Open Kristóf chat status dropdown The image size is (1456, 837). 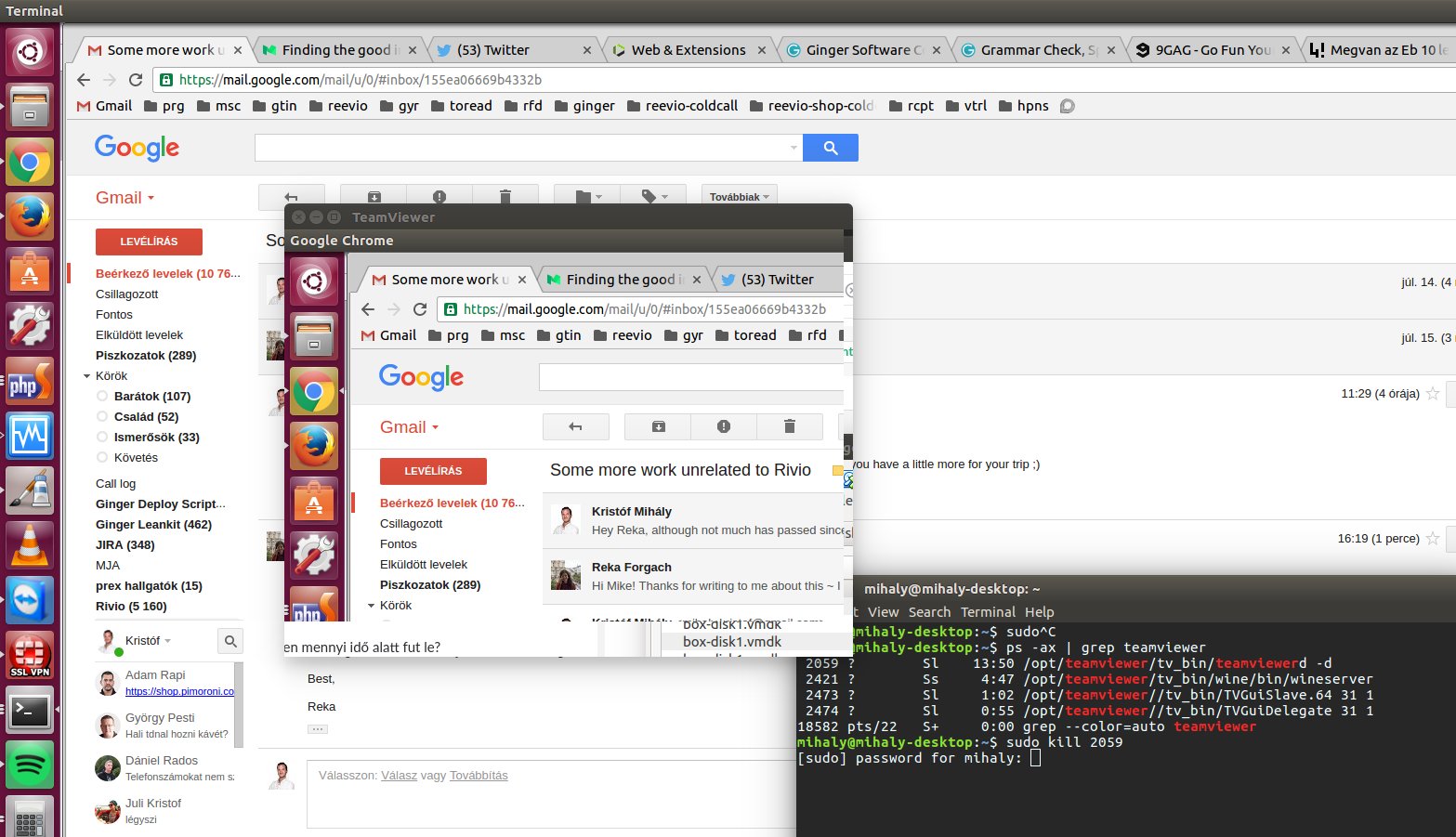167,641
